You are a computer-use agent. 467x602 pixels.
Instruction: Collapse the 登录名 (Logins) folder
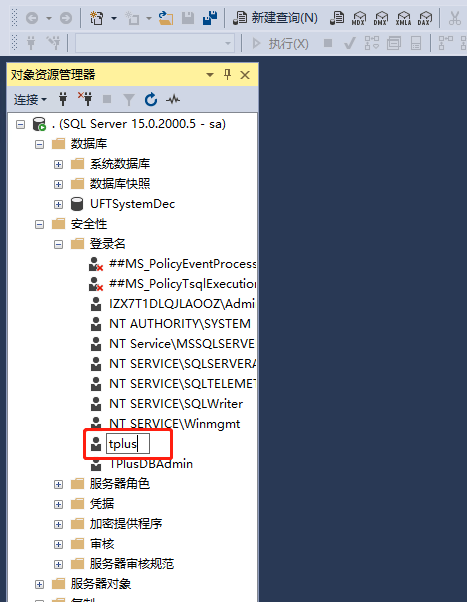(x=58, y=244)
